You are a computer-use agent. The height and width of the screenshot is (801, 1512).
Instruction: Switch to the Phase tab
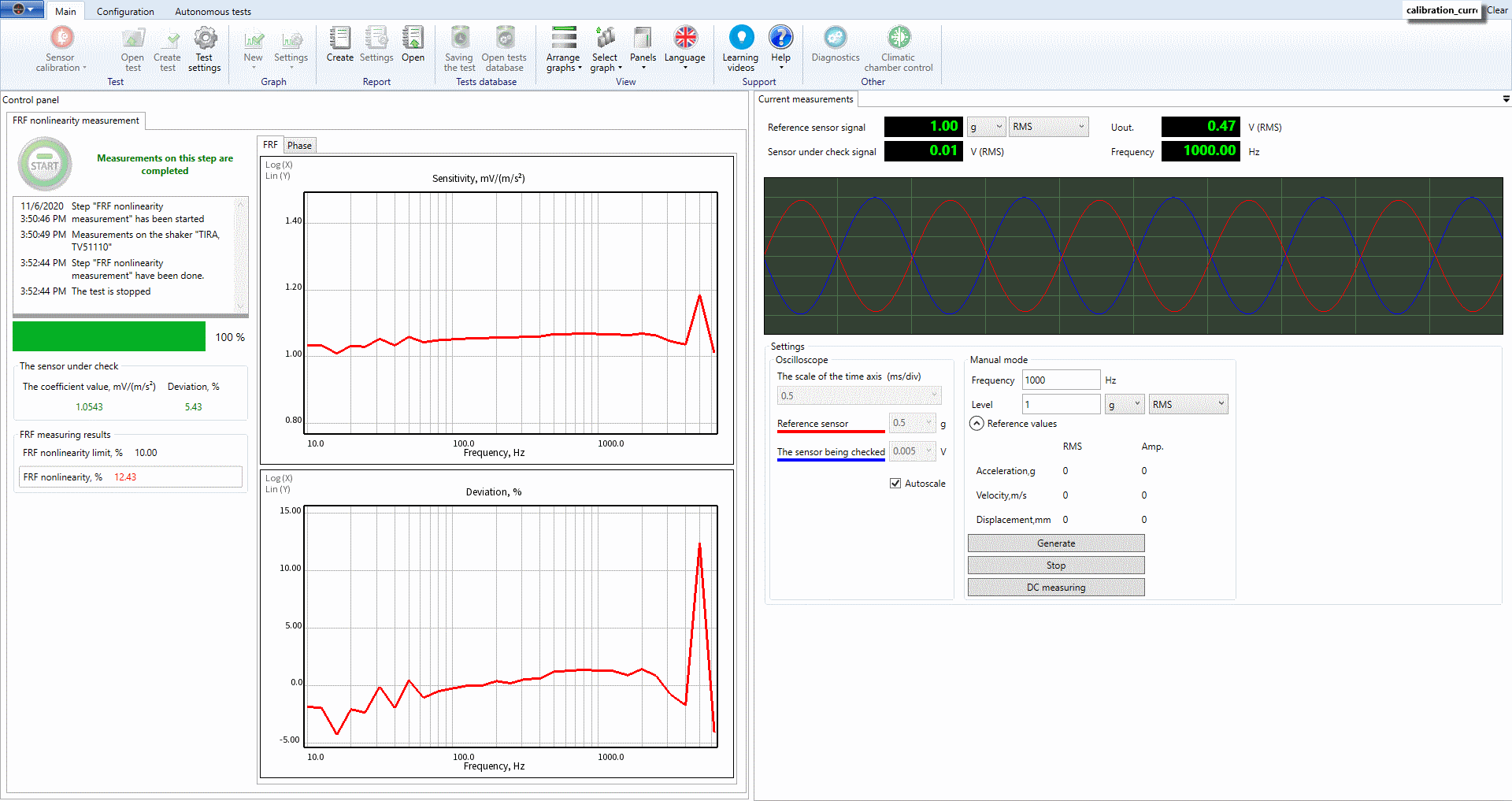click(299, 146)
